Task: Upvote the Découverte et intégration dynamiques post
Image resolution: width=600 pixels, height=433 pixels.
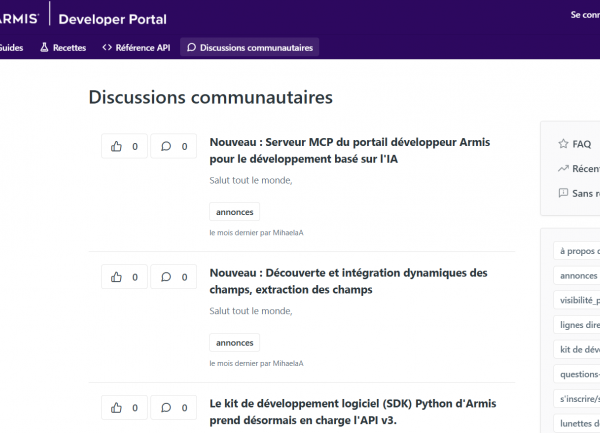Action: (124, 277)
